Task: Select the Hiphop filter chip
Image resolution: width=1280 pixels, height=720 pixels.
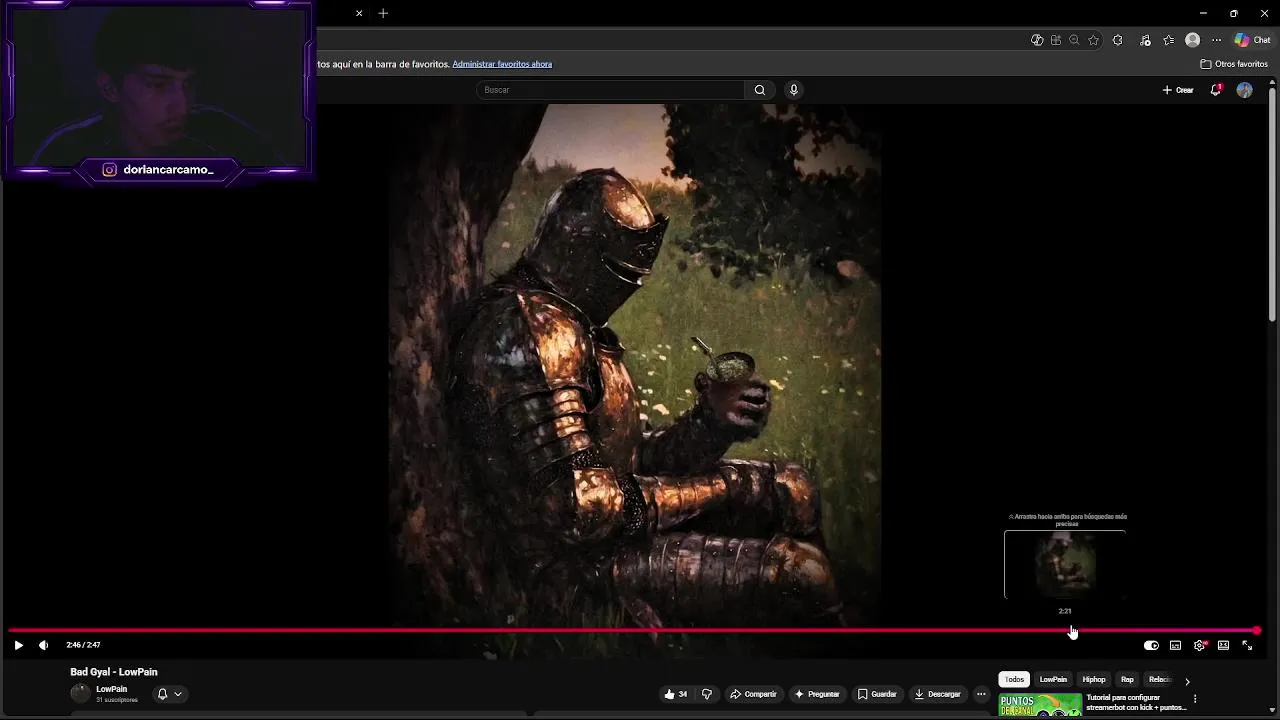Action: (x=1094, y=680)
